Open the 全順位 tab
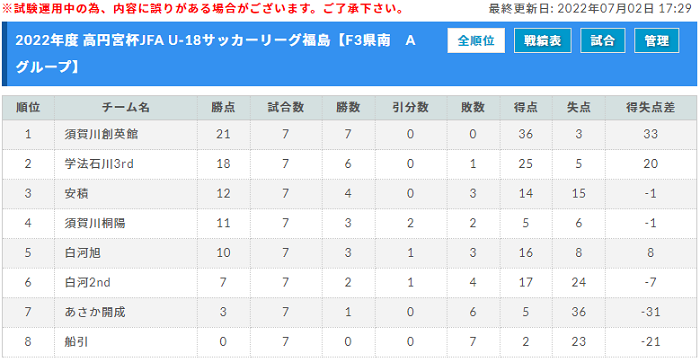Viewport: 700px width, 362px height. (x=476, y=41)
